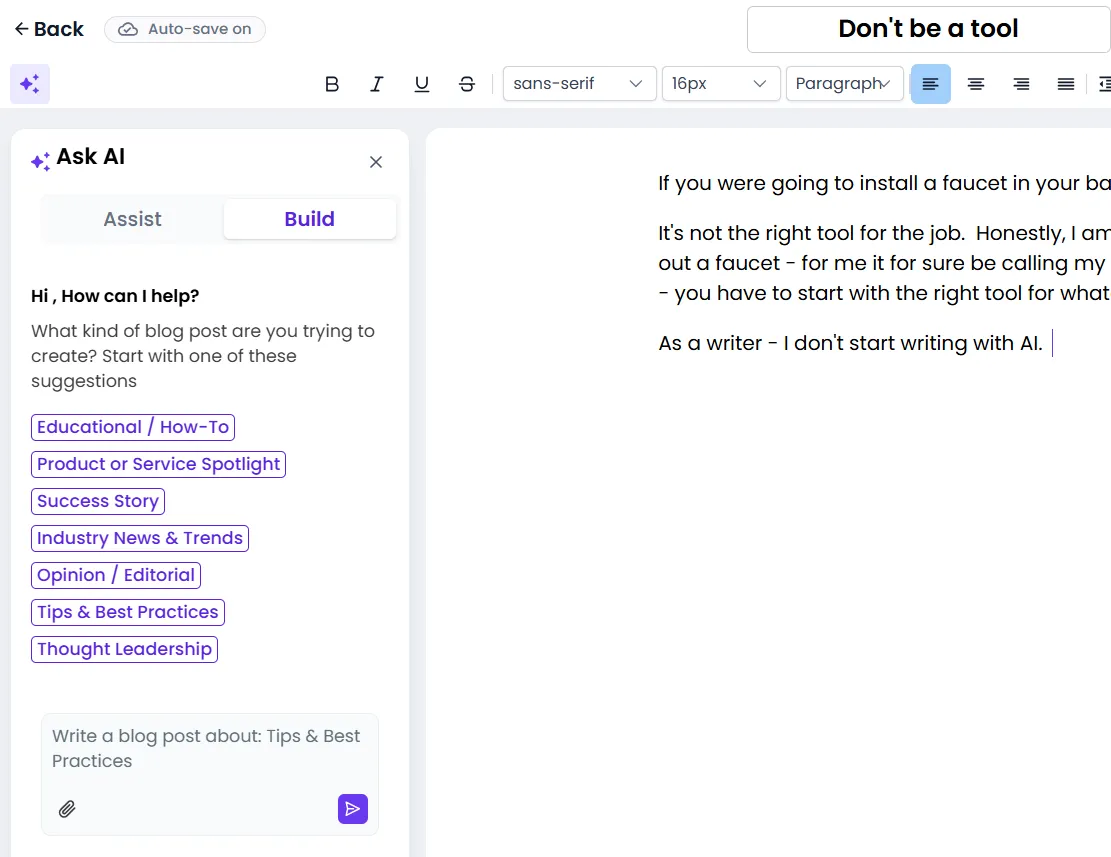Toggle strikethrough formatting

[x=467, y=84]
